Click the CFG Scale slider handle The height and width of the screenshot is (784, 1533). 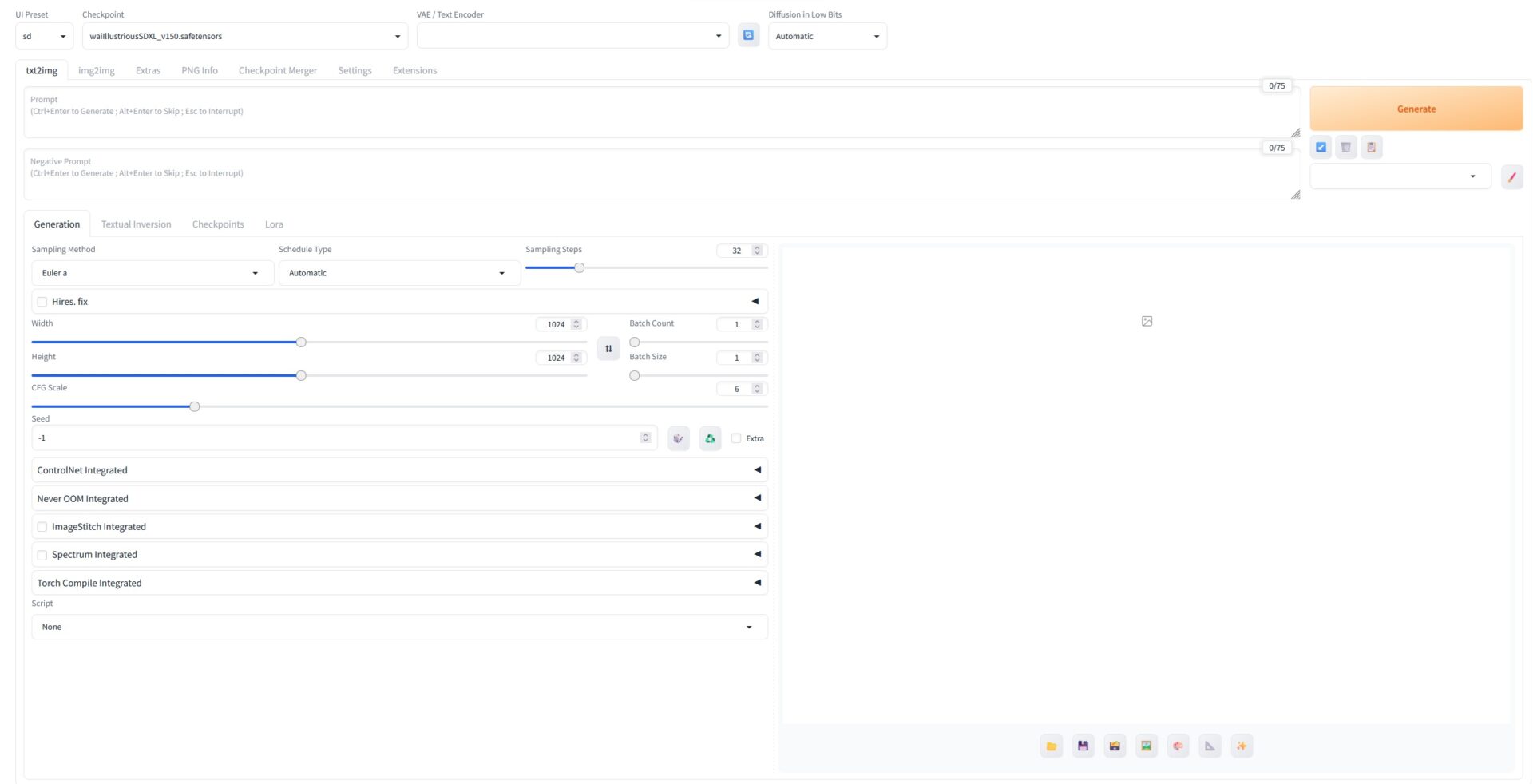(x=194, y=407)
